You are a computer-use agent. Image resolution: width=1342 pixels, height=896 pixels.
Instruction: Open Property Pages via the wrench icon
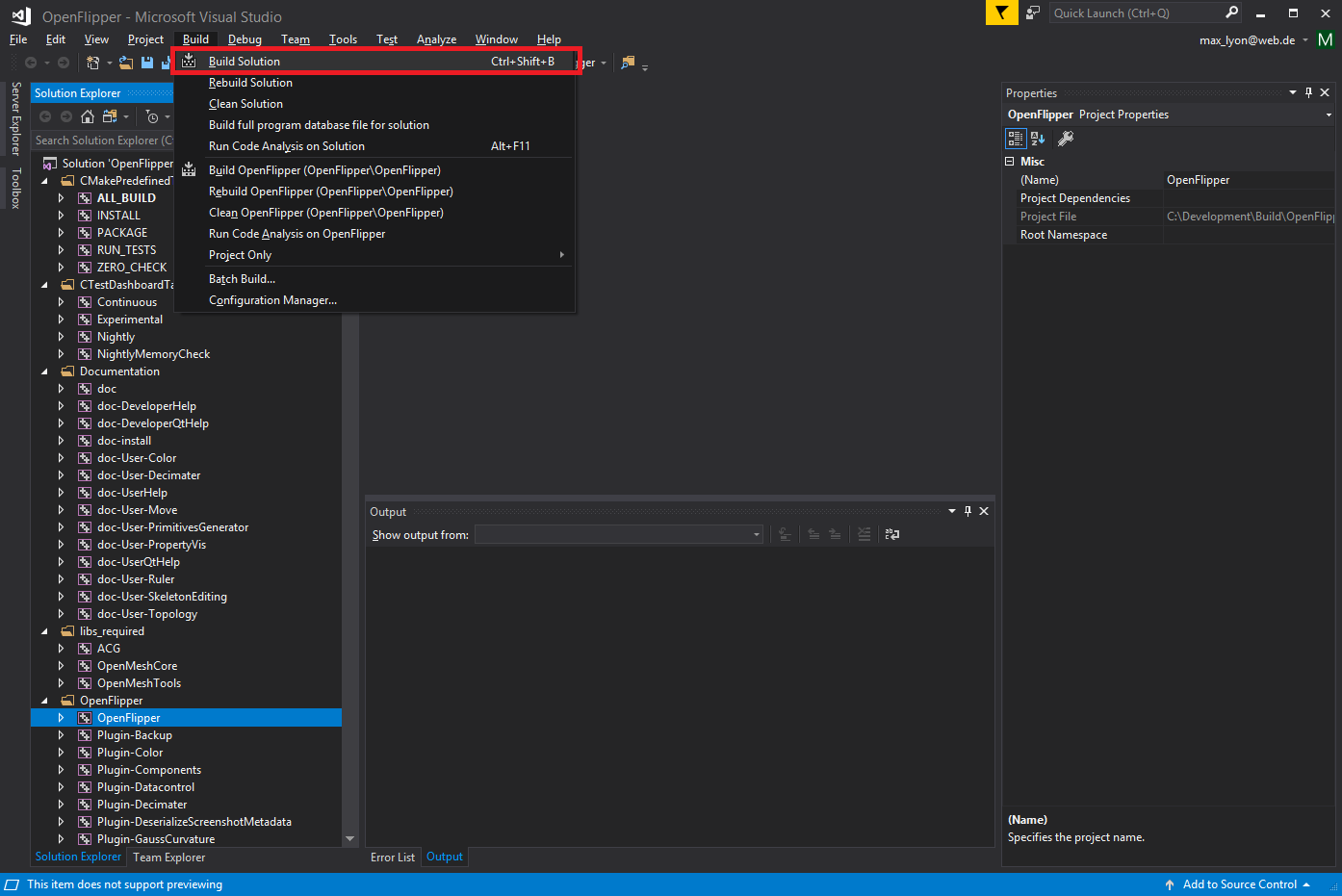(x=1067, y=138)
